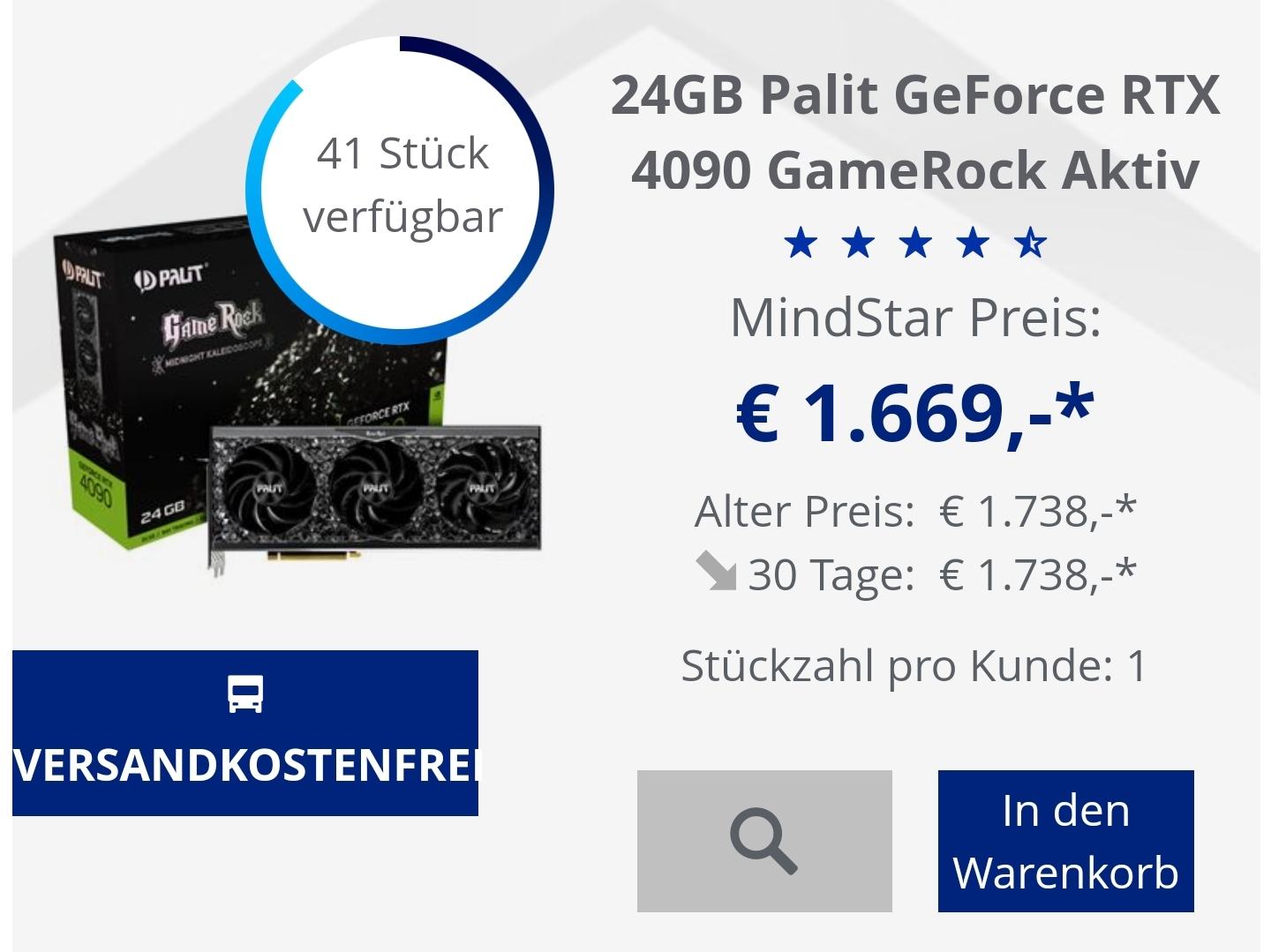Viewport: 1271px width, 952px height.
Task: Click the magnifying glass details button
Action: tap(764, 841)
